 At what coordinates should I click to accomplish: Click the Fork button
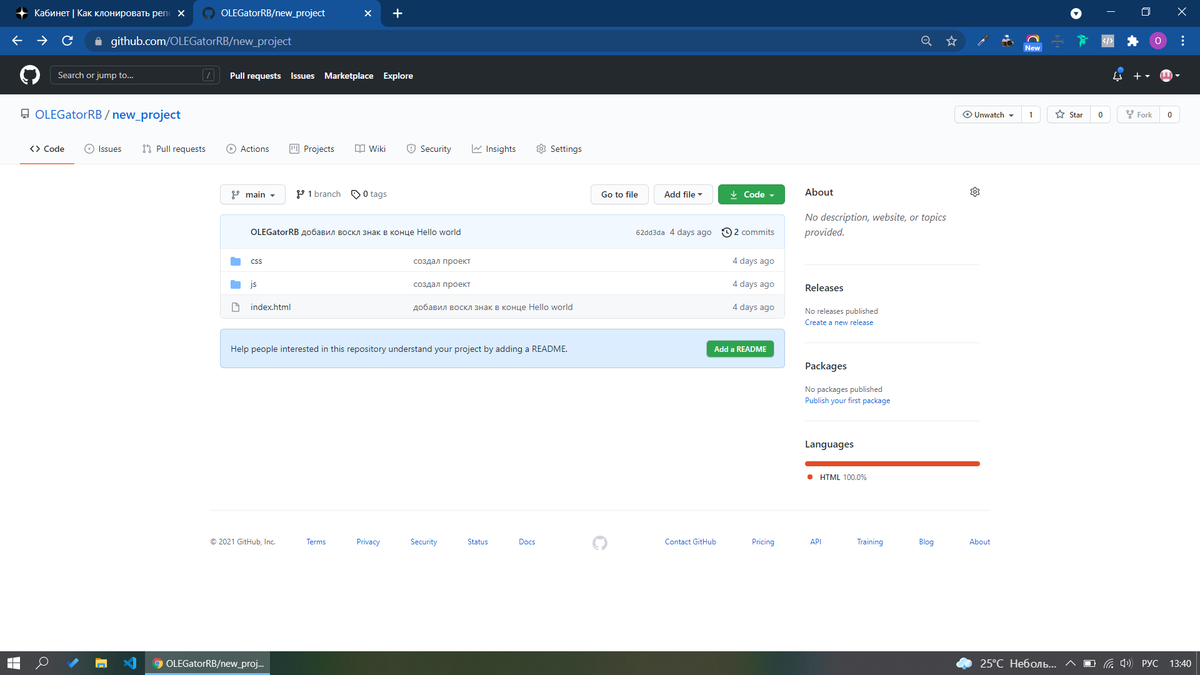click(1138, 115)
